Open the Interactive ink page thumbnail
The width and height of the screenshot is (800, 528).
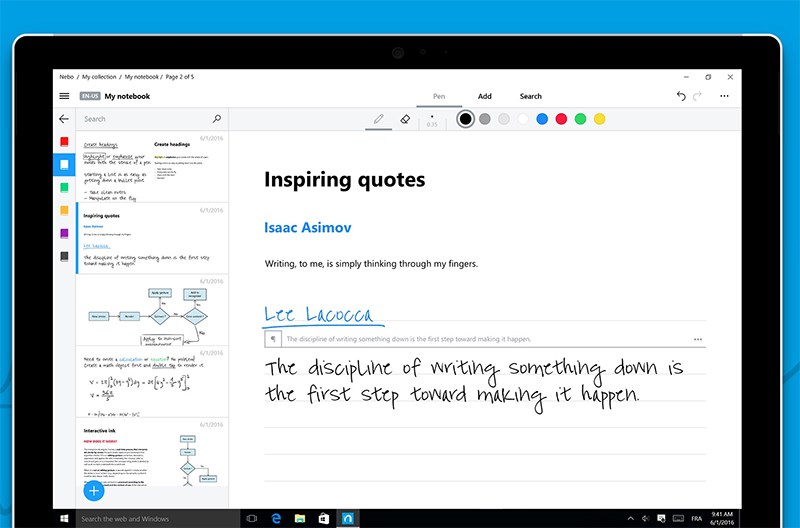pos(152,453)
